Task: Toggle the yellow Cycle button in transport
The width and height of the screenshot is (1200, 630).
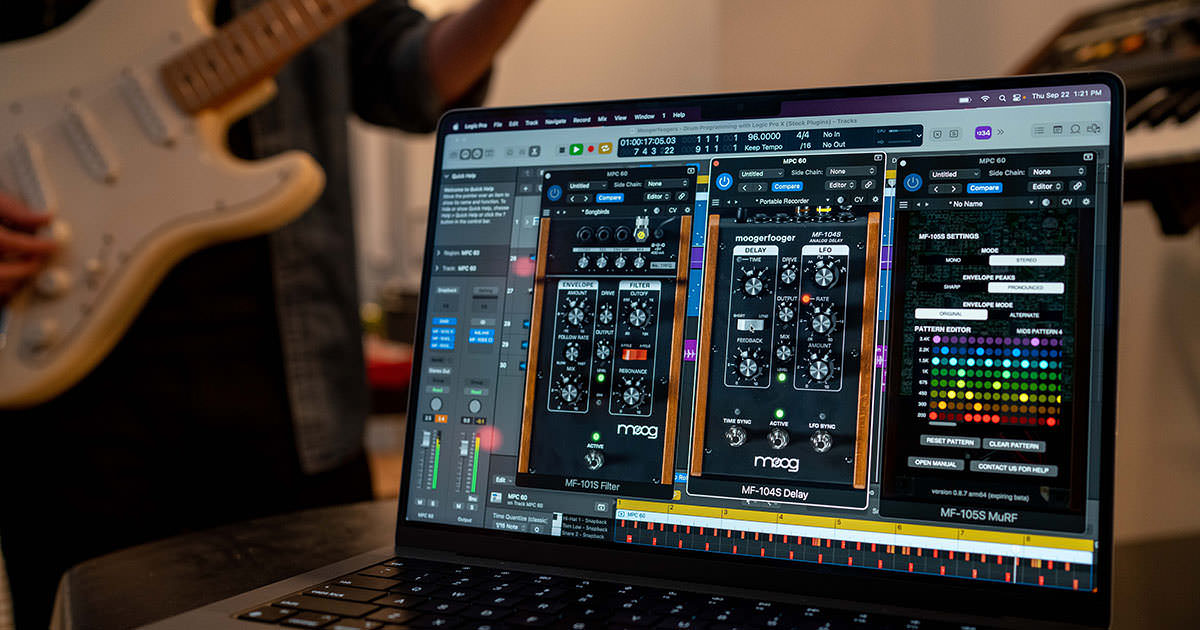Action: (x=605, y=148)
